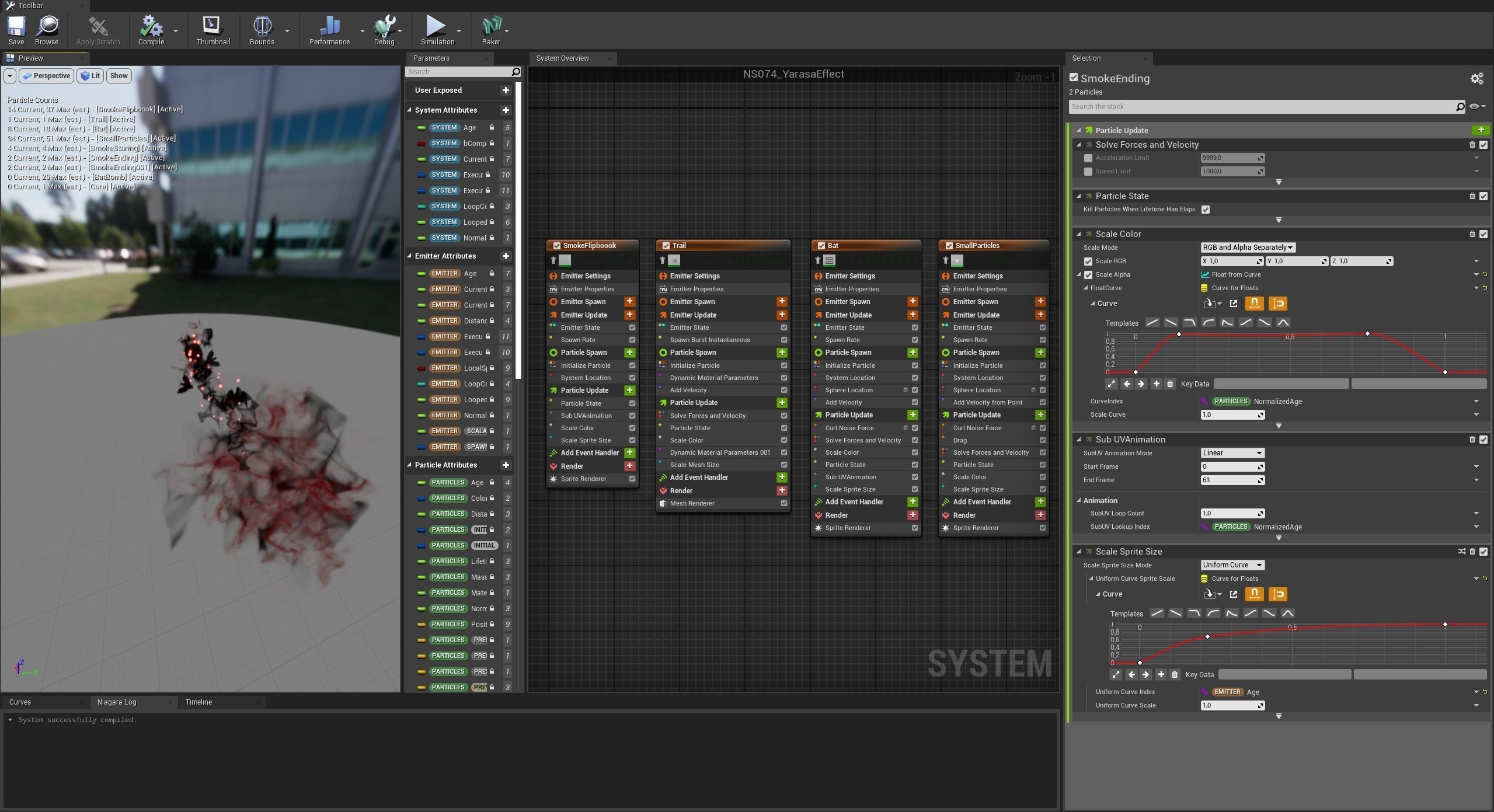
Task: Open the Performance tool
Action: pos(329,27)
